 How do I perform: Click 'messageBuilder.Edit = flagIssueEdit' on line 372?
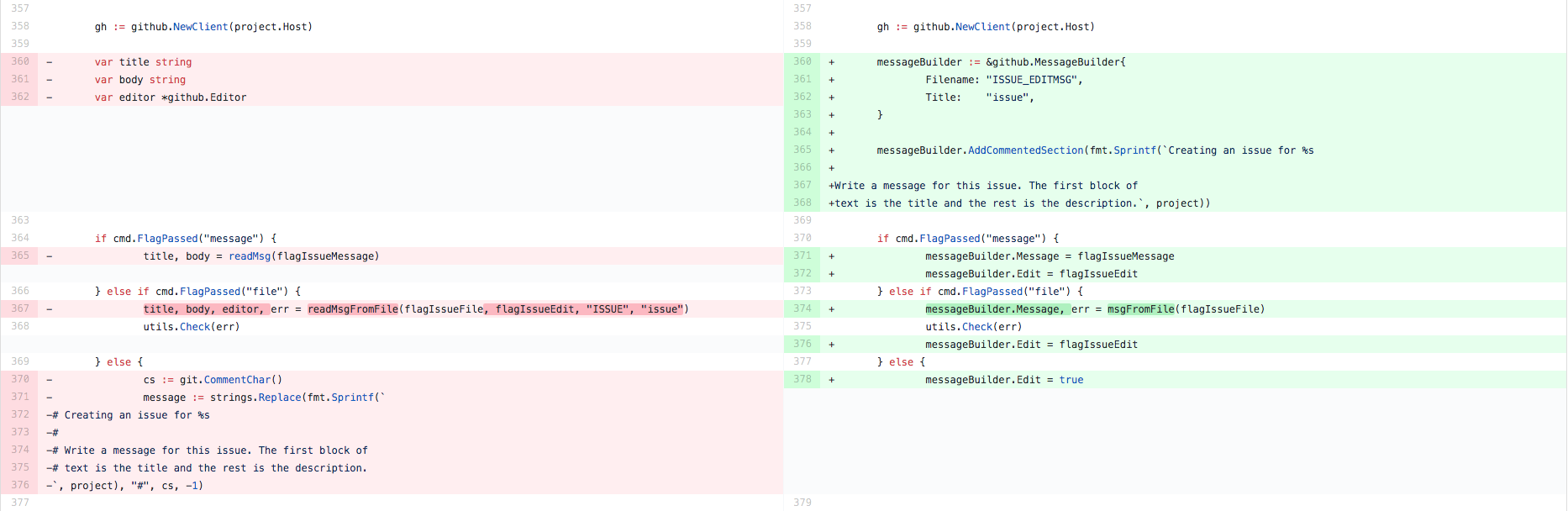pos(1031,274)
